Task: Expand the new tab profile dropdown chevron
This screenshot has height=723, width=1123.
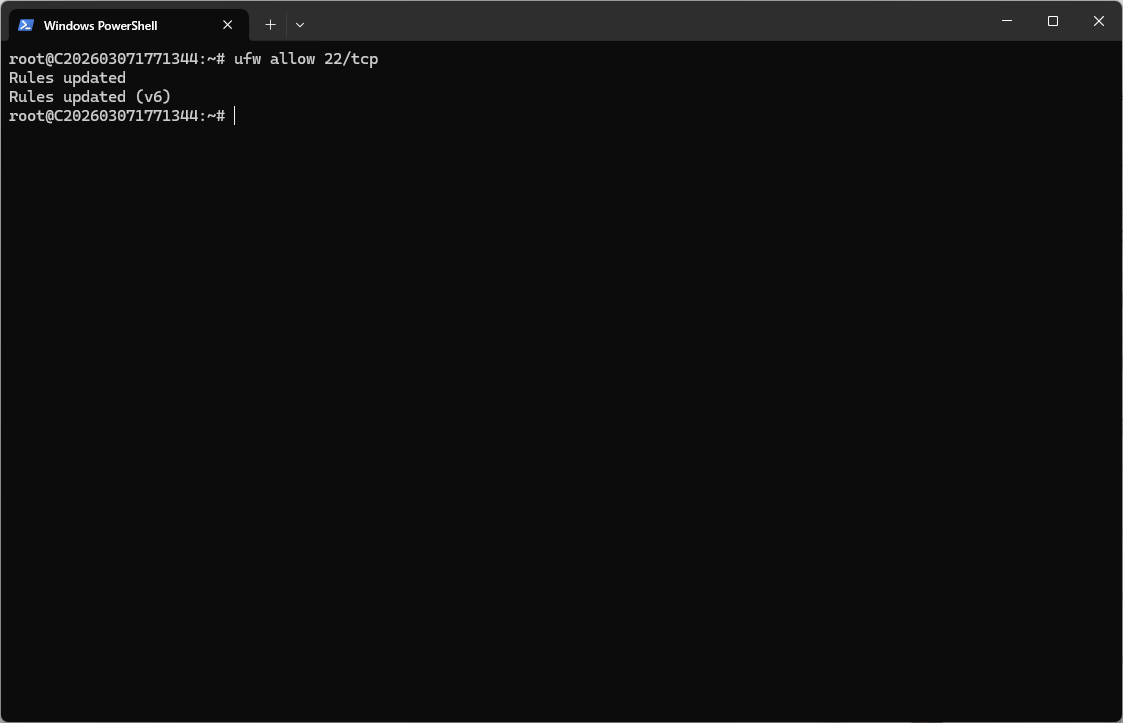Action: [x=300, y=25]
